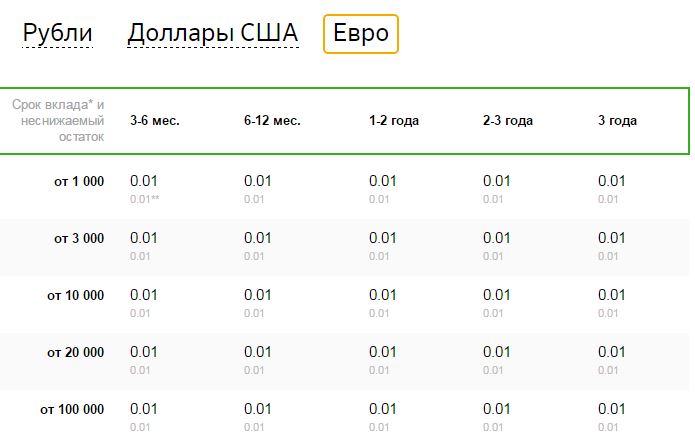Click the 2-3 года column header

click(x=508, y=121)
